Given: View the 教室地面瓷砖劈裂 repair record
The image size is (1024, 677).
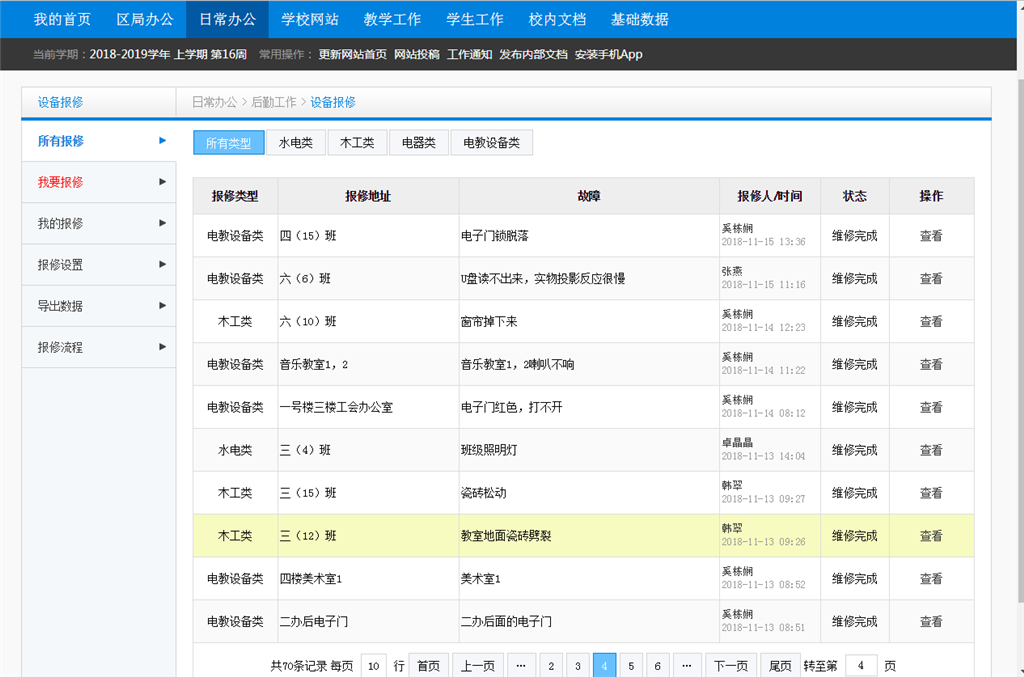Looking at the screenshot, I should click(931, 536).
